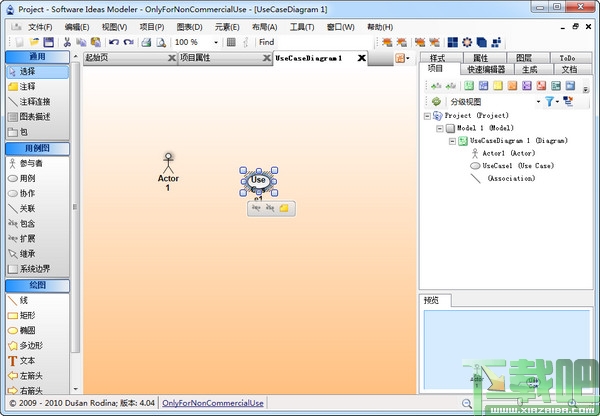
Task: Click the undo arrow in toolbar
Action: pos(114,42)
